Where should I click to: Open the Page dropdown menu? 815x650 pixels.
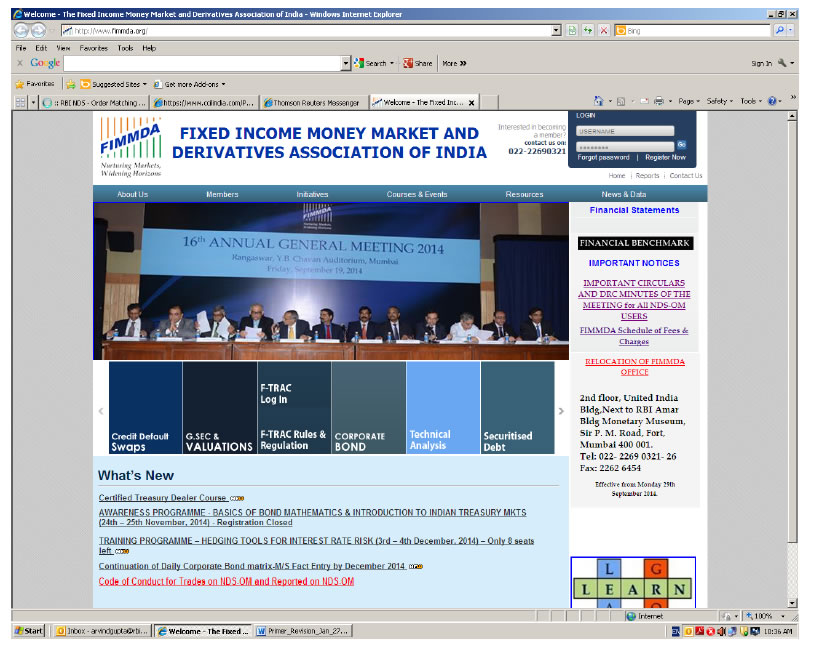(688, 101)
